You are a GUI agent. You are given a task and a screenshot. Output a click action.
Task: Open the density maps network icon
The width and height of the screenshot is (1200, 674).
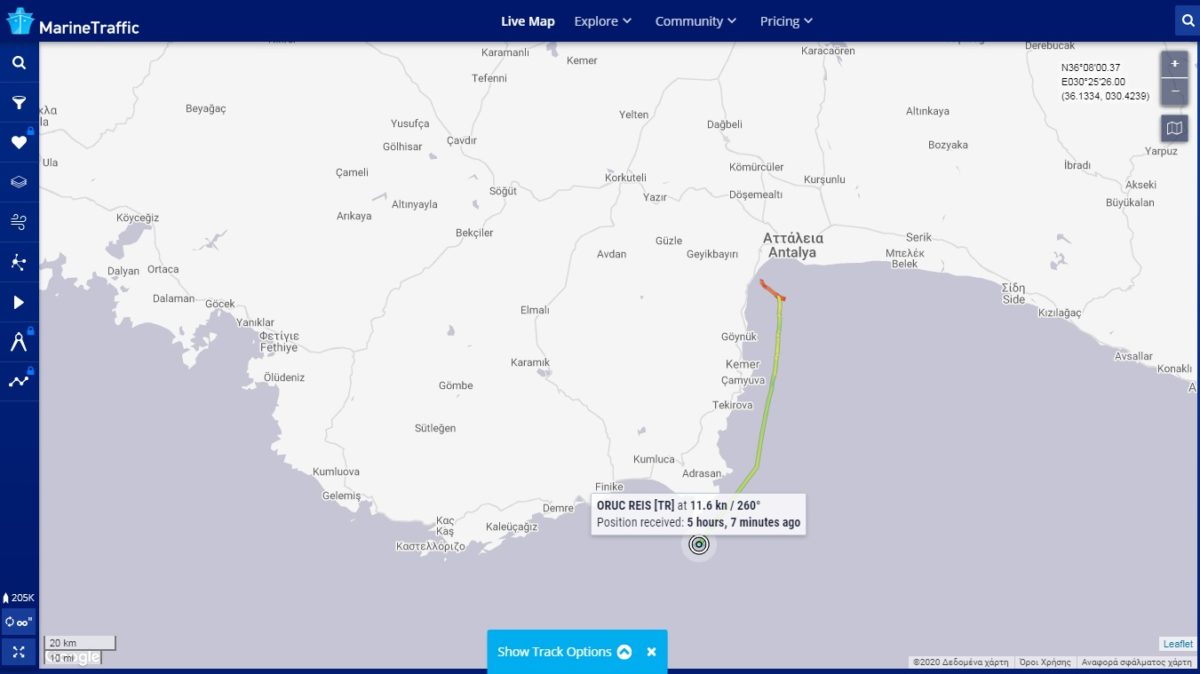tap(19, 262)
